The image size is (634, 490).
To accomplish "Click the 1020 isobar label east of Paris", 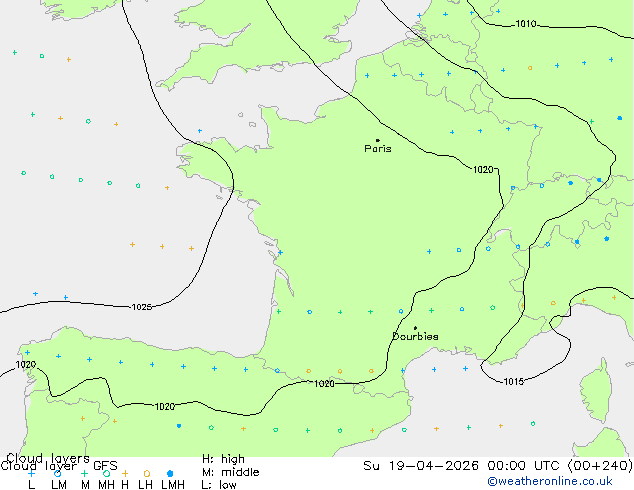I will [483, 170].
